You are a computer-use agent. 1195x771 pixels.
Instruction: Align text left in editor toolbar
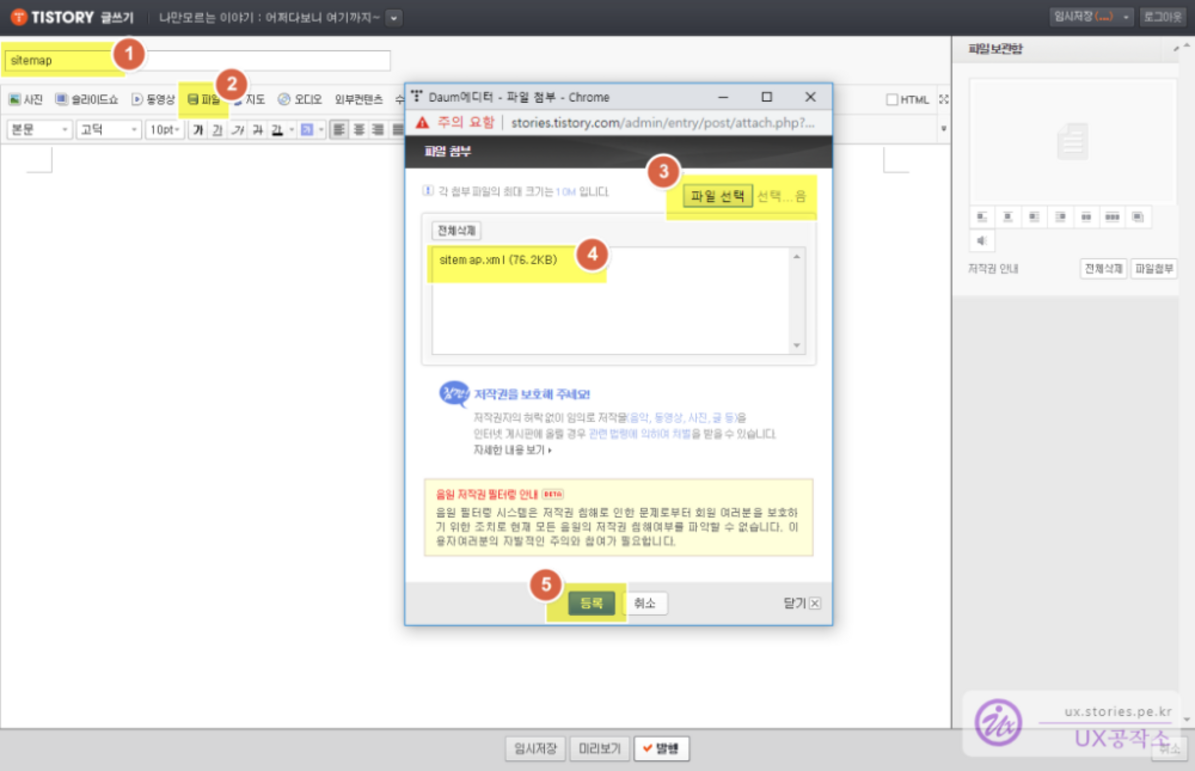pos(339,130)
